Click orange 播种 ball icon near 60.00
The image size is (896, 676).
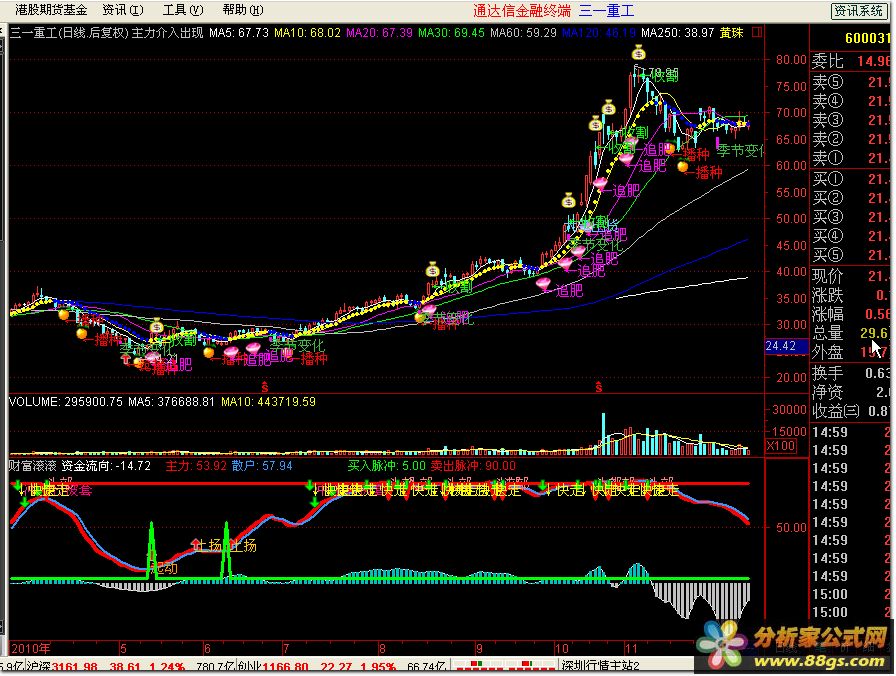[x=683, y=166]
